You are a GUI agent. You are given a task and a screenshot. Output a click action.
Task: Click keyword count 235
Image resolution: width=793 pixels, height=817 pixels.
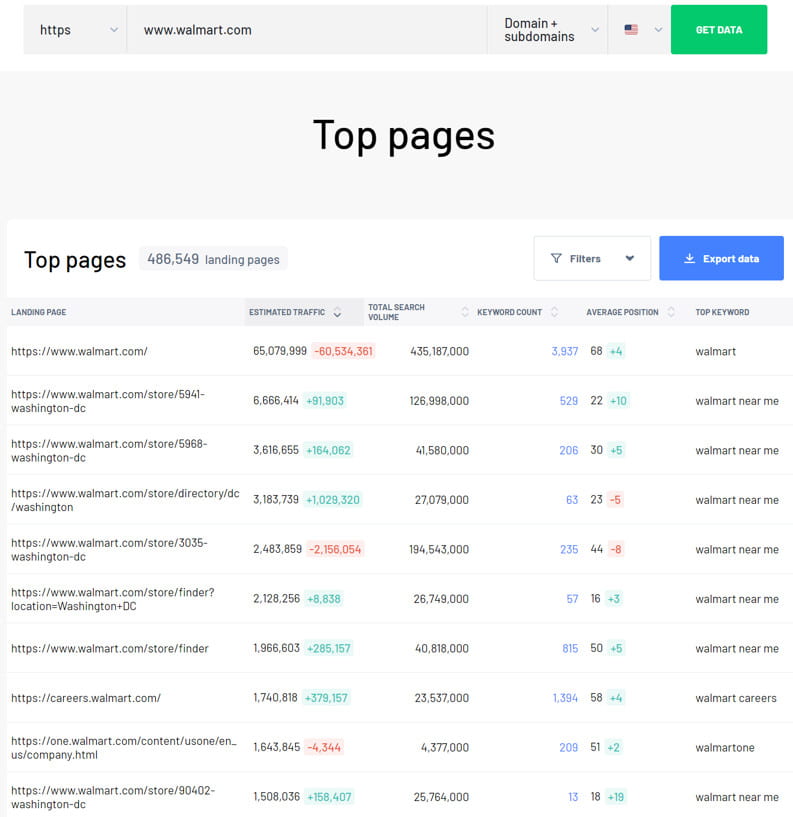(569, 549)
